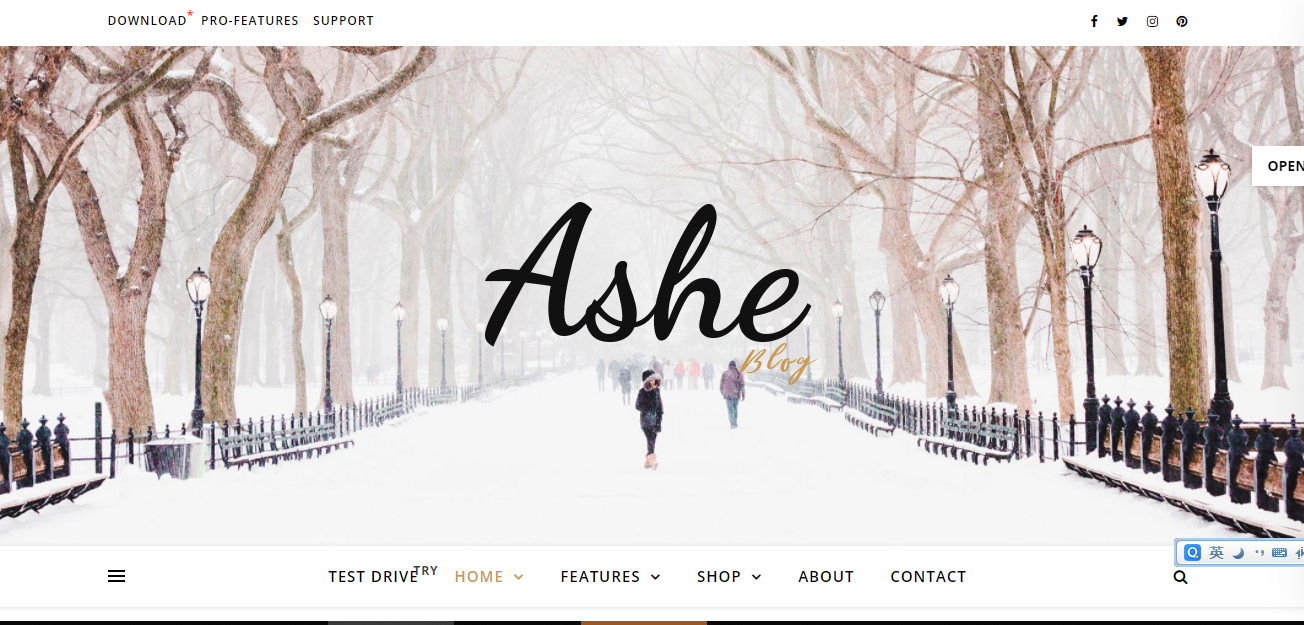Click the Pro-Features link
Image resolution: width=1304 pixels, height=625 pixels.
(x=250, y=21)
